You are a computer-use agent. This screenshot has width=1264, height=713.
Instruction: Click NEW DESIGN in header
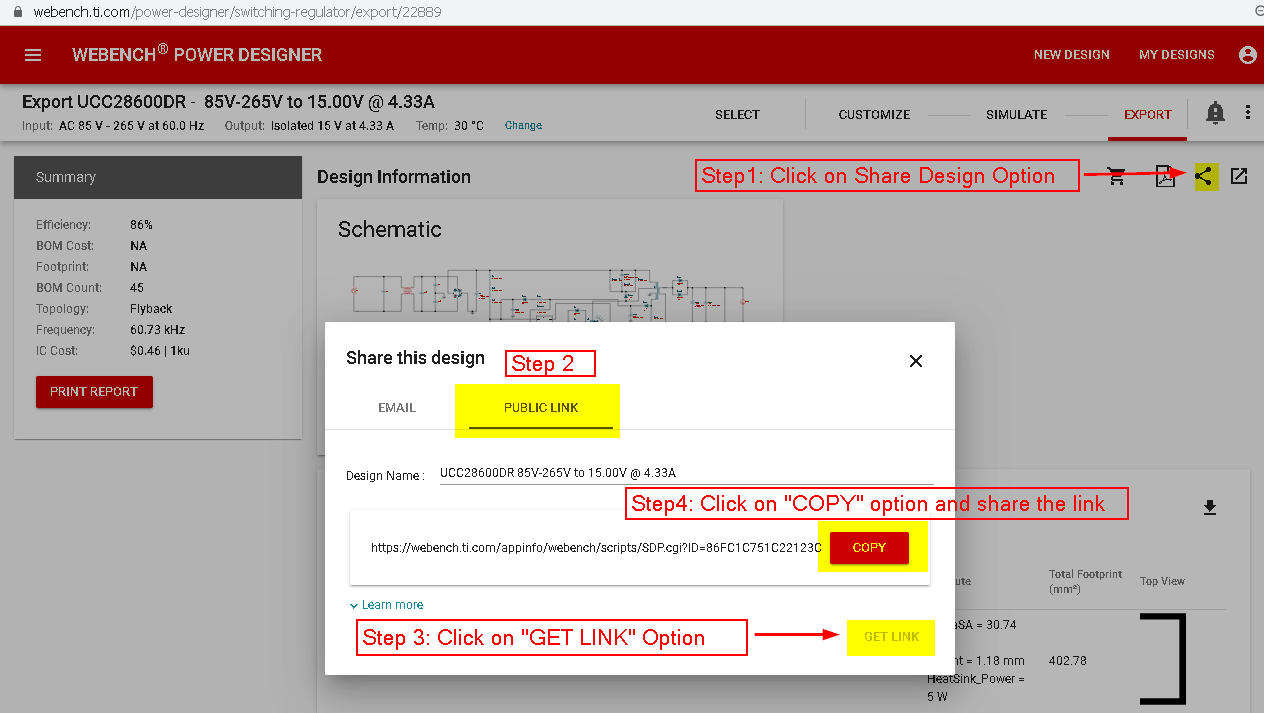point(1071,55)
